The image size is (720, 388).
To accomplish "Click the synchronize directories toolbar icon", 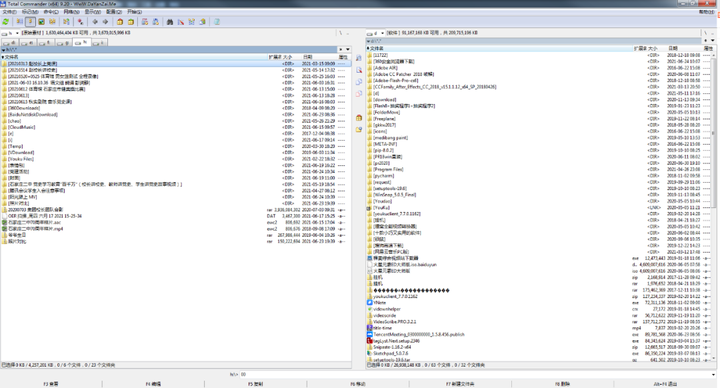I will [191, 22].
